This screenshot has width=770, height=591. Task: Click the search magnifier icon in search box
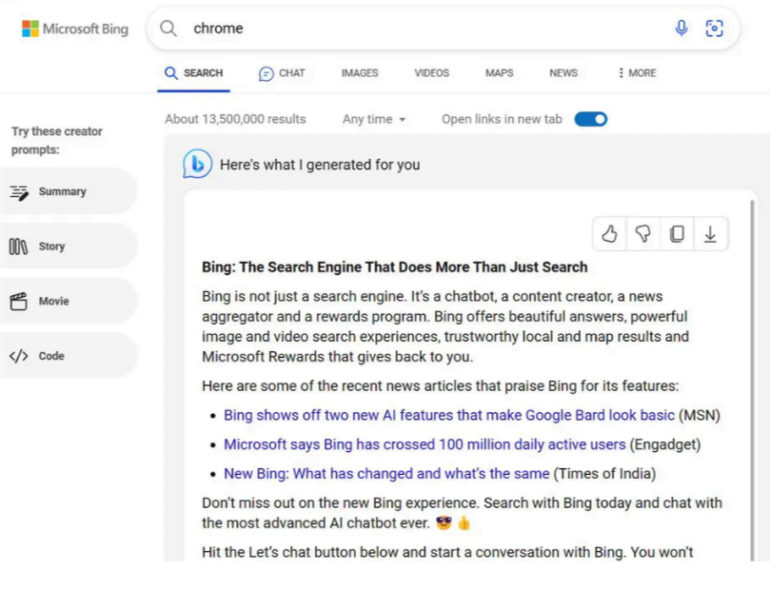169,28
